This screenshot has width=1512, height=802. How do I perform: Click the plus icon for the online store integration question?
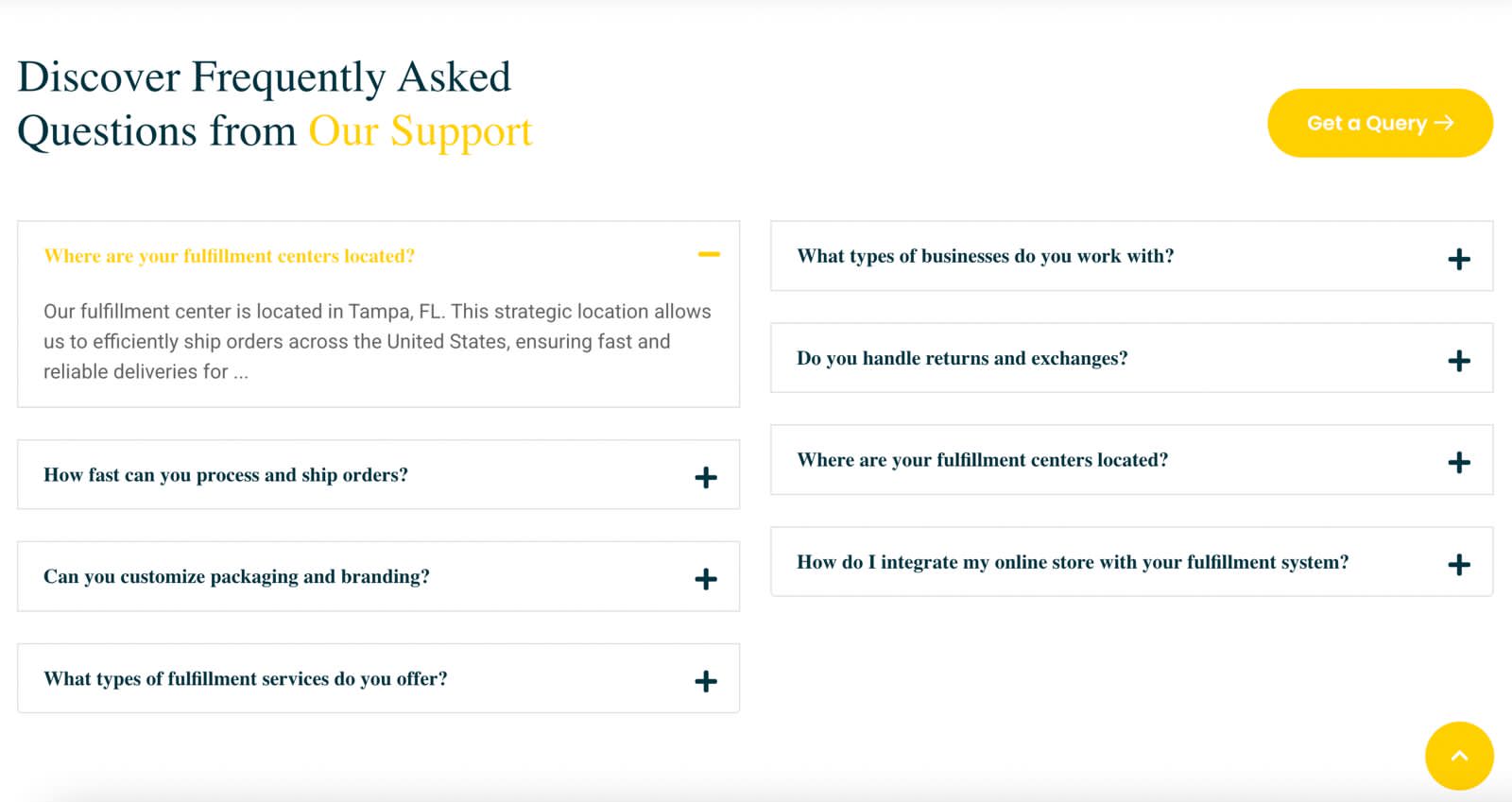pos(1459,565)
